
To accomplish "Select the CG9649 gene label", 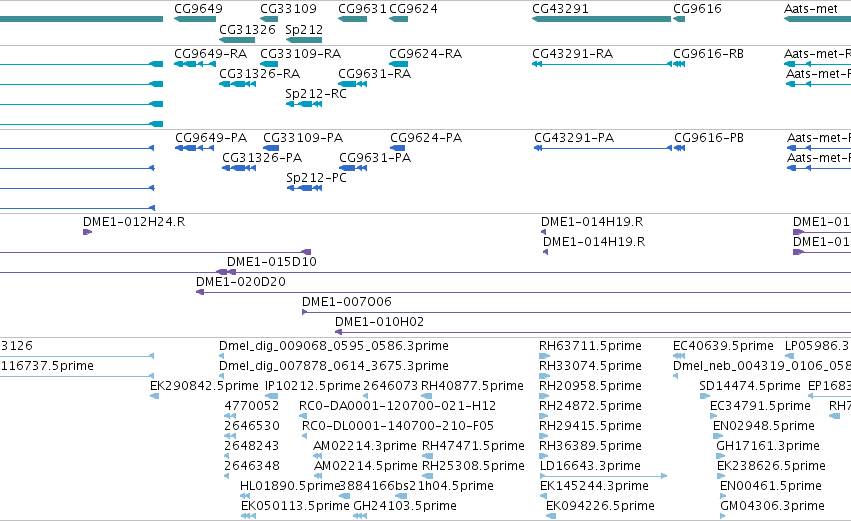I will coord(198,9).
